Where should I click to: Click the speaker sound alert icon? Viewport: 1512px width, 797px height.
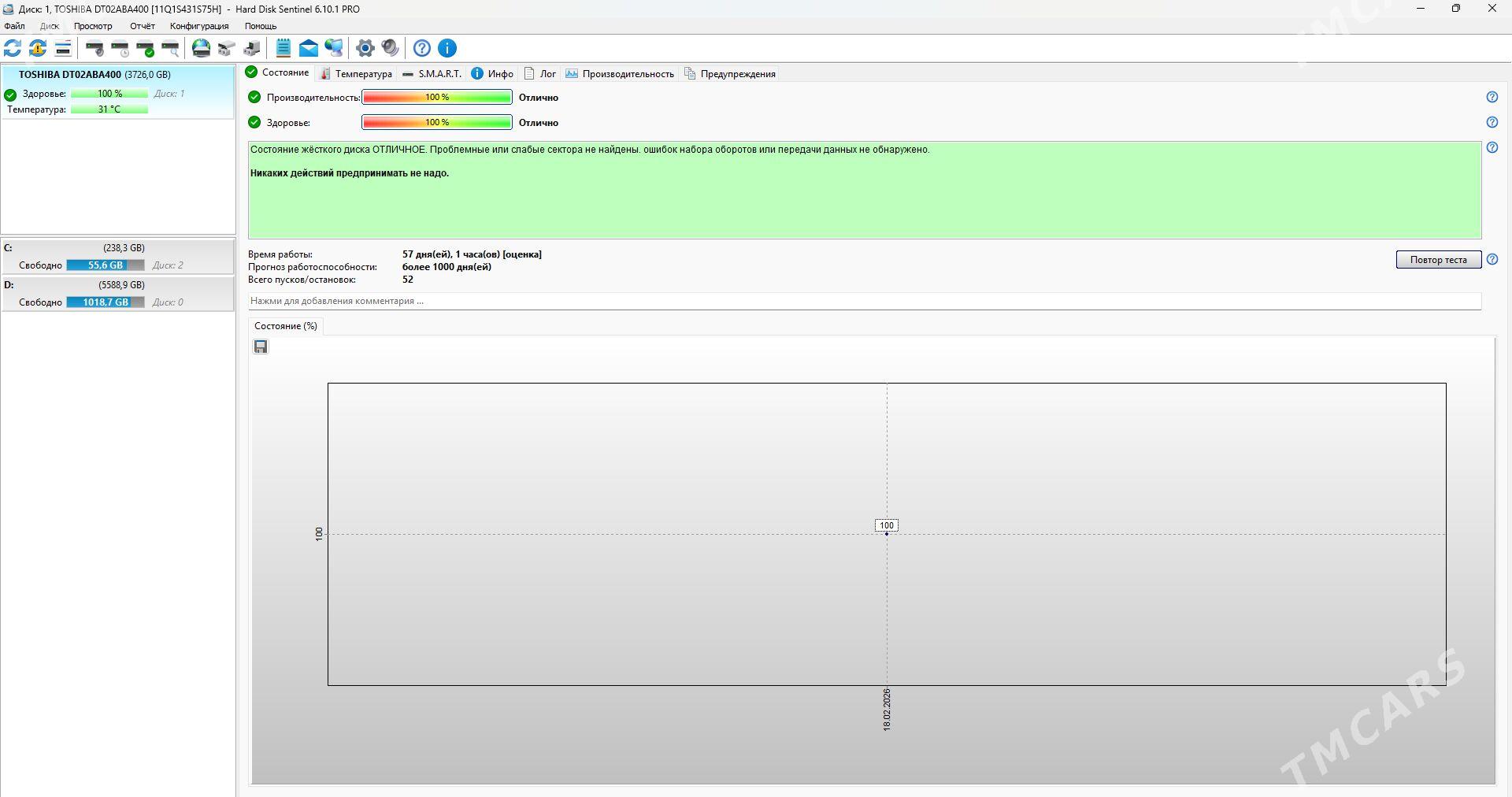click(x=391, y=48)
